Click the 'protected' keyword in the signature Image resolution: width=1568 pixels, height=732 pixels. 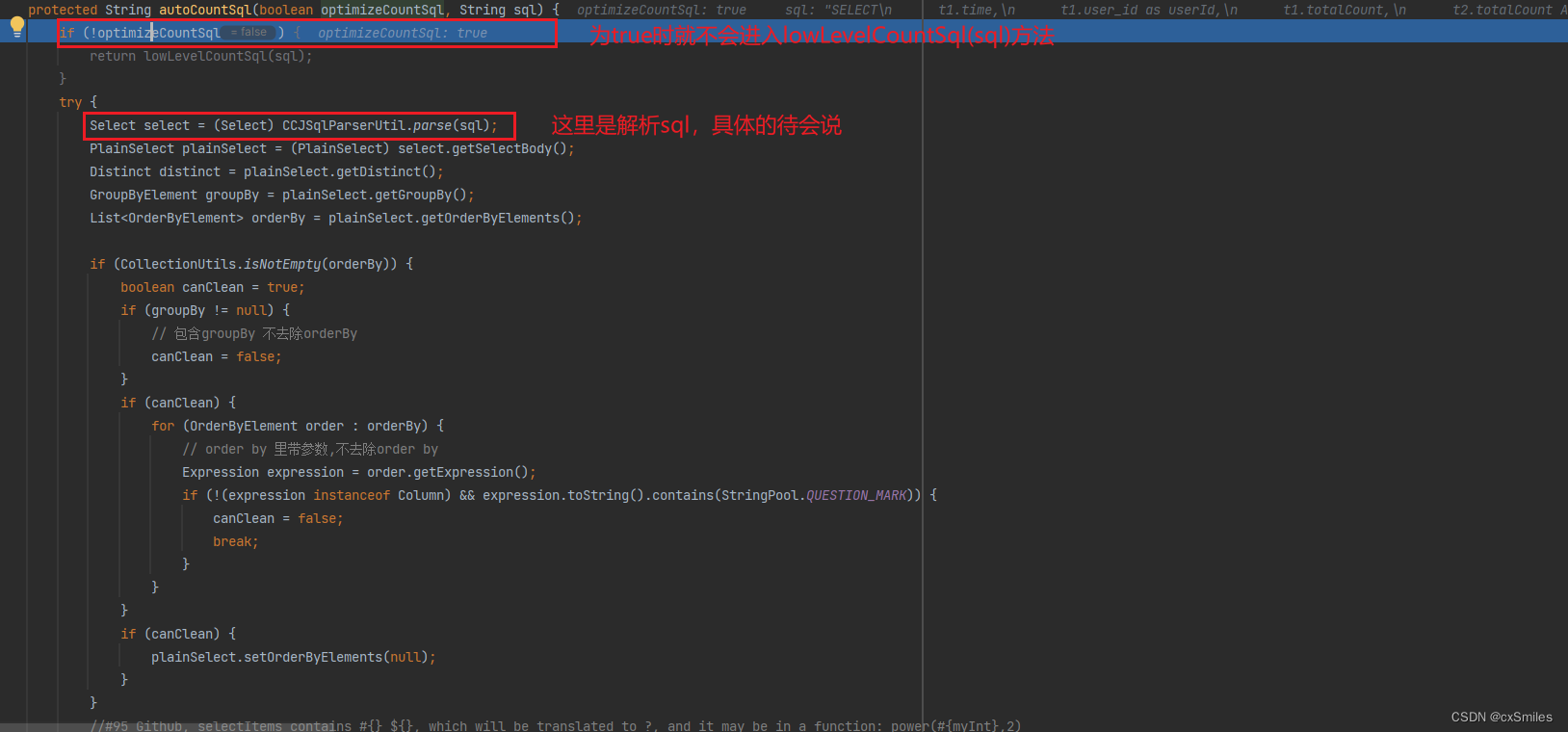click(63, 10)
